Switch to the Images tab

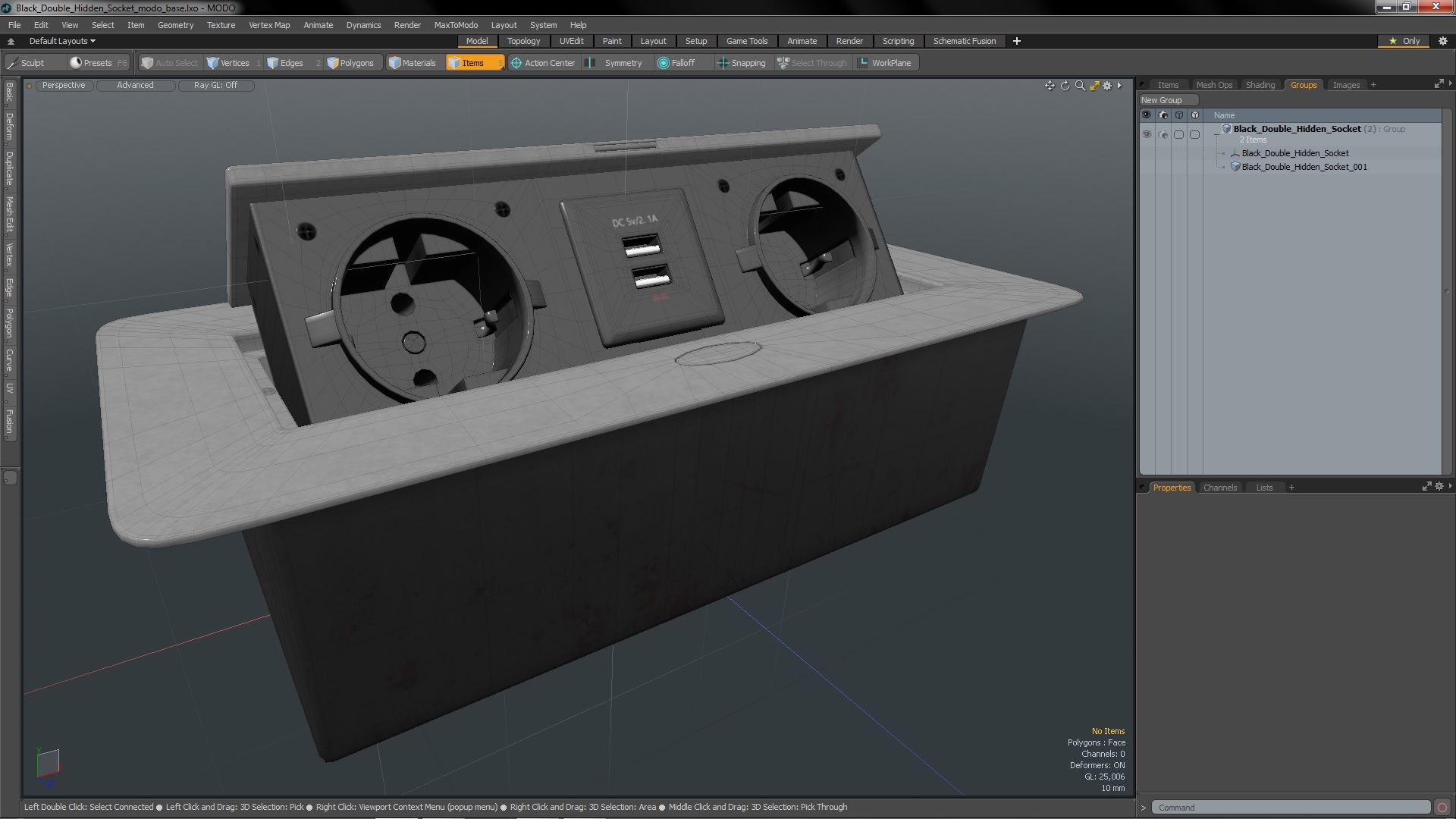(x=1346, y=85)
